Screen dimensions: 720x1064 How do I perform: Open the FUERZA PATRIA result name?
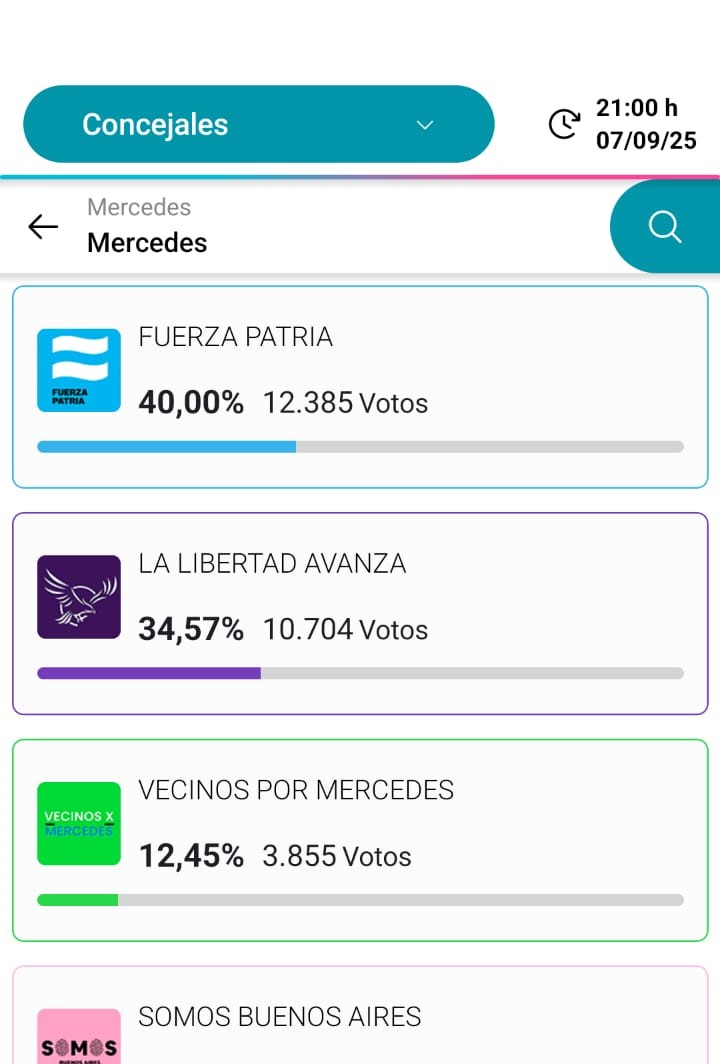coord(236,337)
